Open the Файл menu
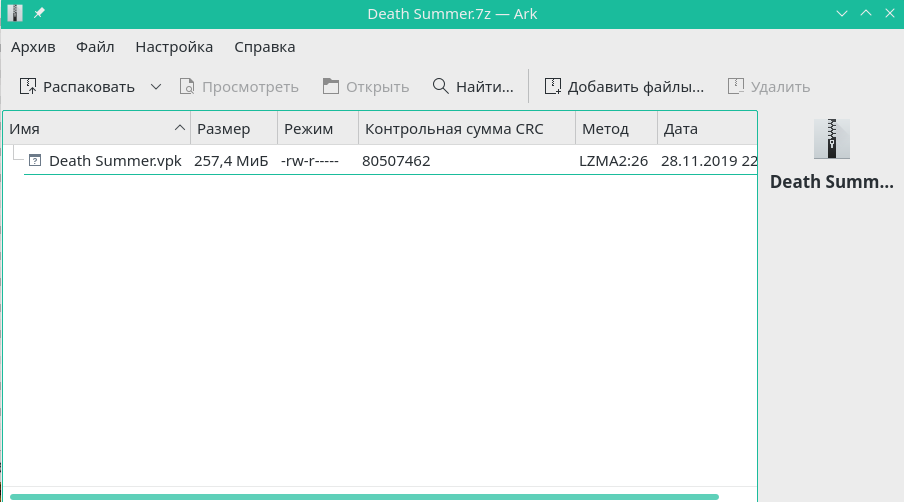Viewport: 904px width, 502px height. pyautogui.click(x=95, y=47)
